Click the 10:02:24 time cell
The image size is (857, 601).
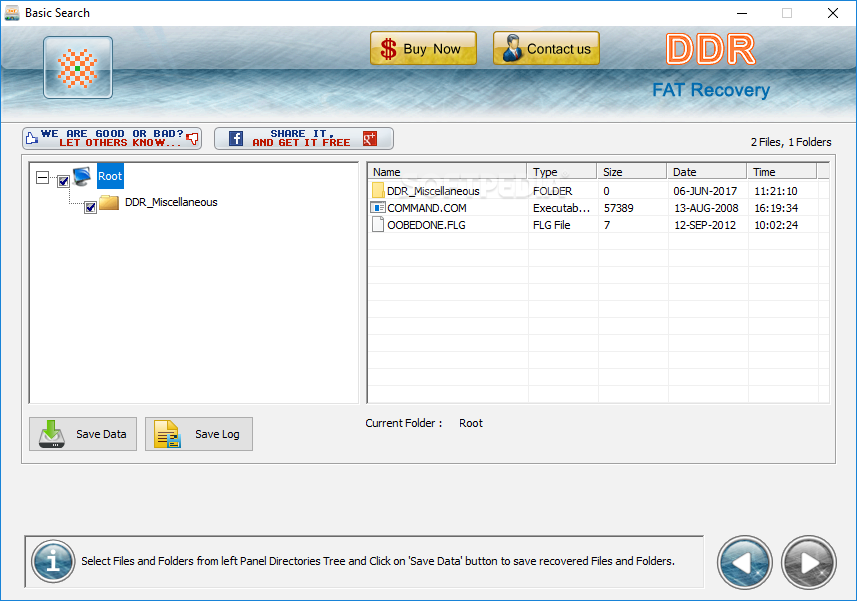776,225
